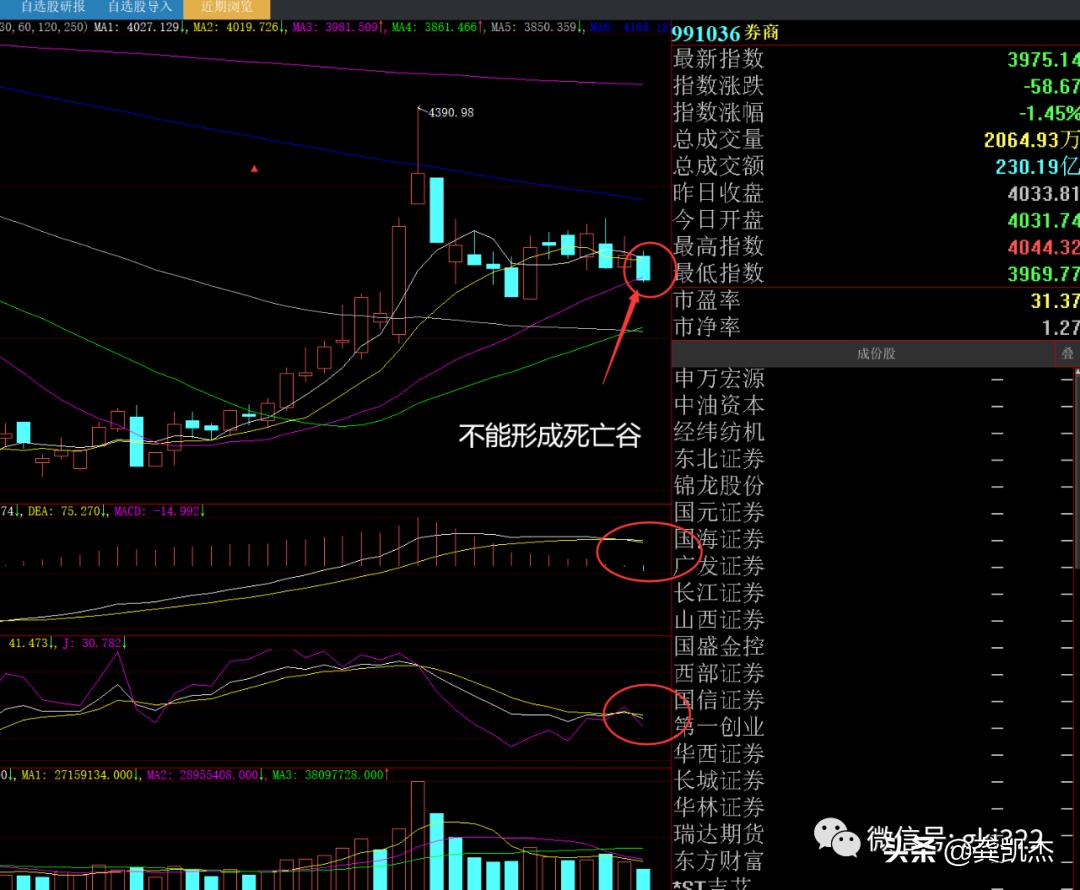Screen dimensions: 1080x890
Task: Select 广发证券 in constituent list
Action: (719, 566)
